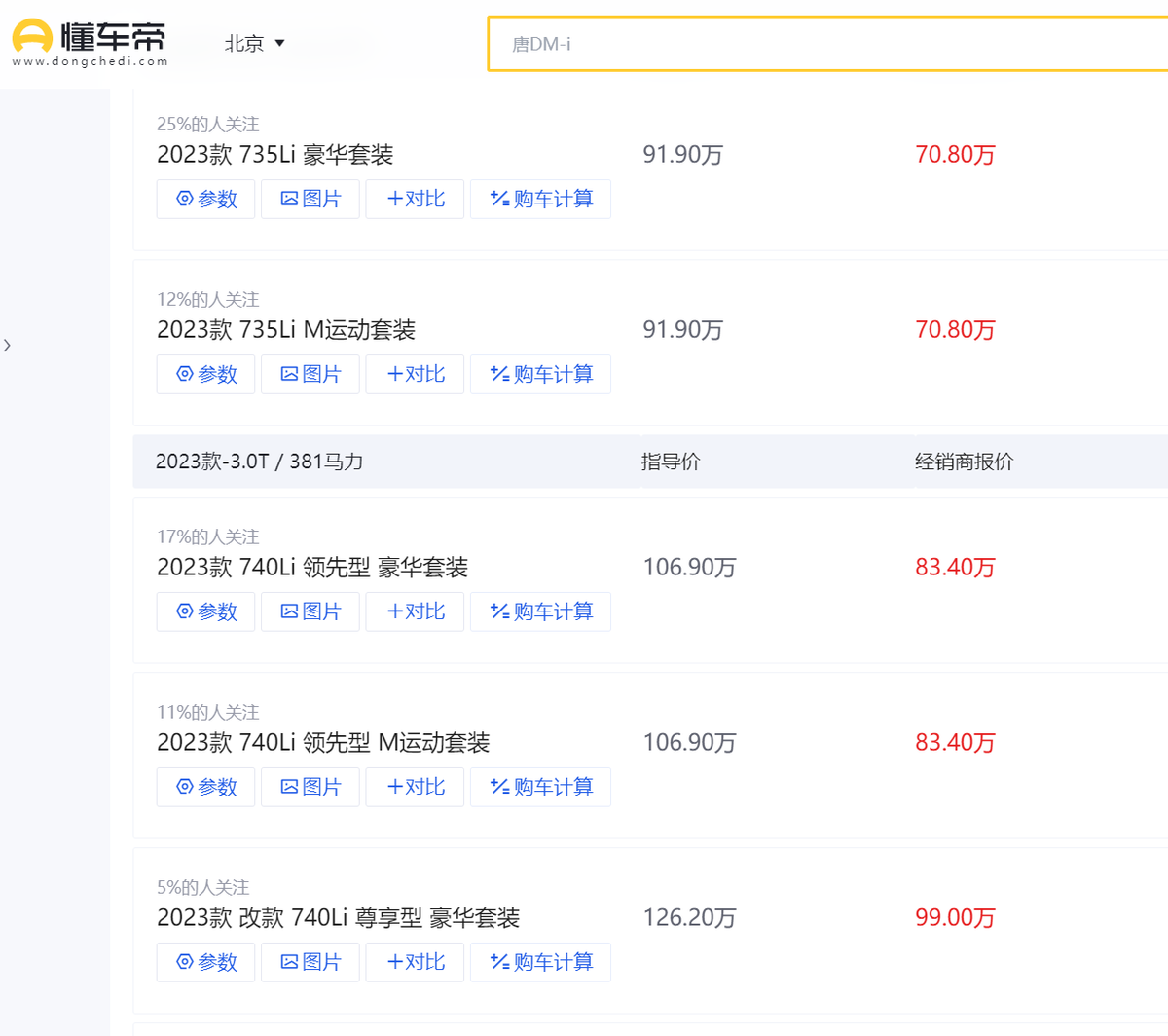Image resolution: width=1168 pixels, height=1036 pixels.
Task: Open the 2023款 改款 740Li 尊享型 豪华套装 title
Action: click(x=338, y=918)
